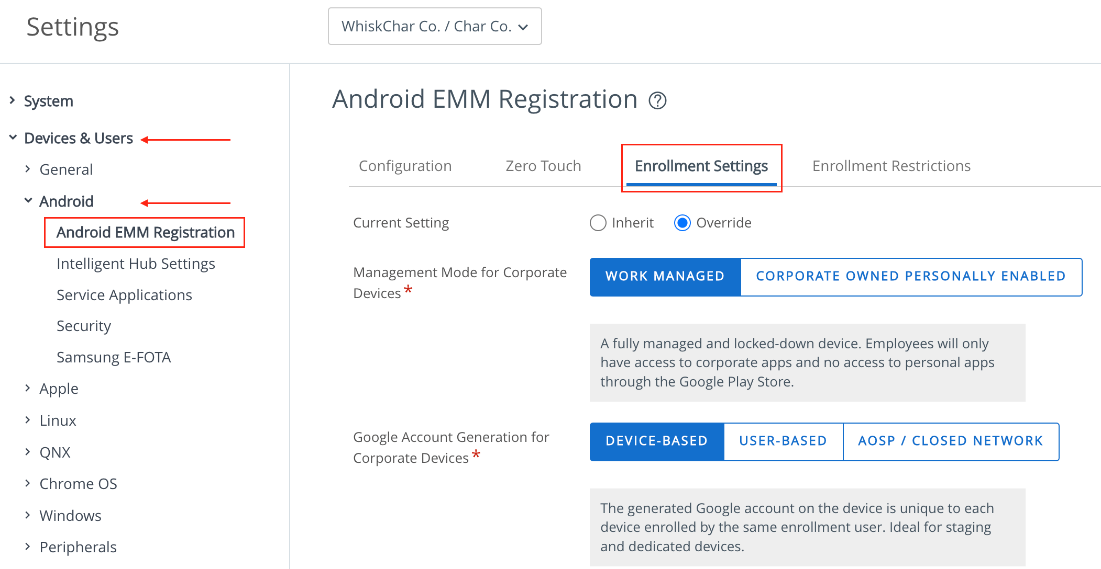Select Device-Based account generation

(656, 441)
